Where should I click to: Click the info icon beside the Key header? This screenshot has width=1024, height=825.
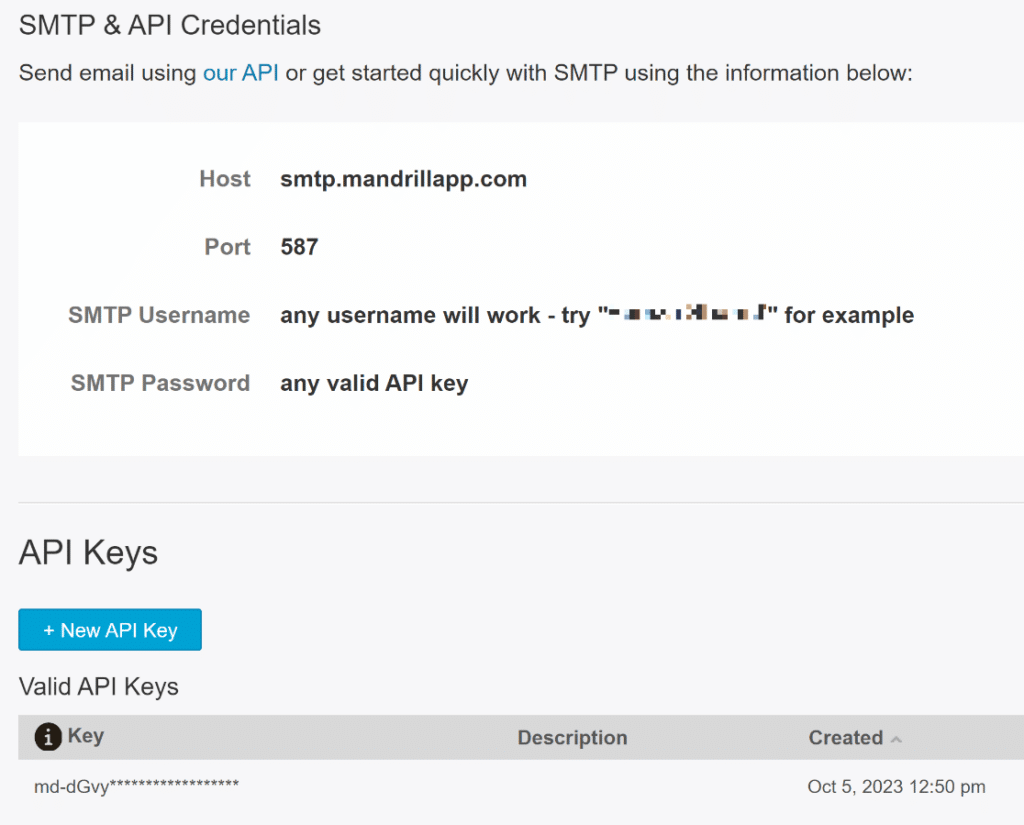(x=47, y=737)
